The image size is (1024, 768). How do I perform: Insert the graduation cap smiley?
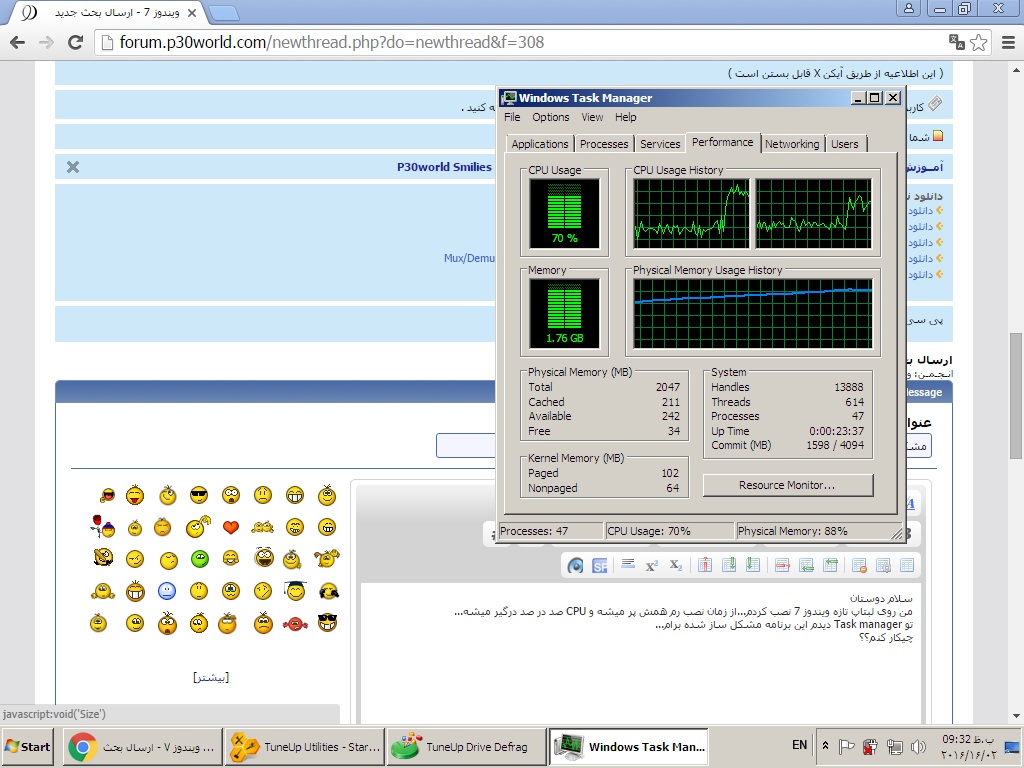(x=295, y=590)
